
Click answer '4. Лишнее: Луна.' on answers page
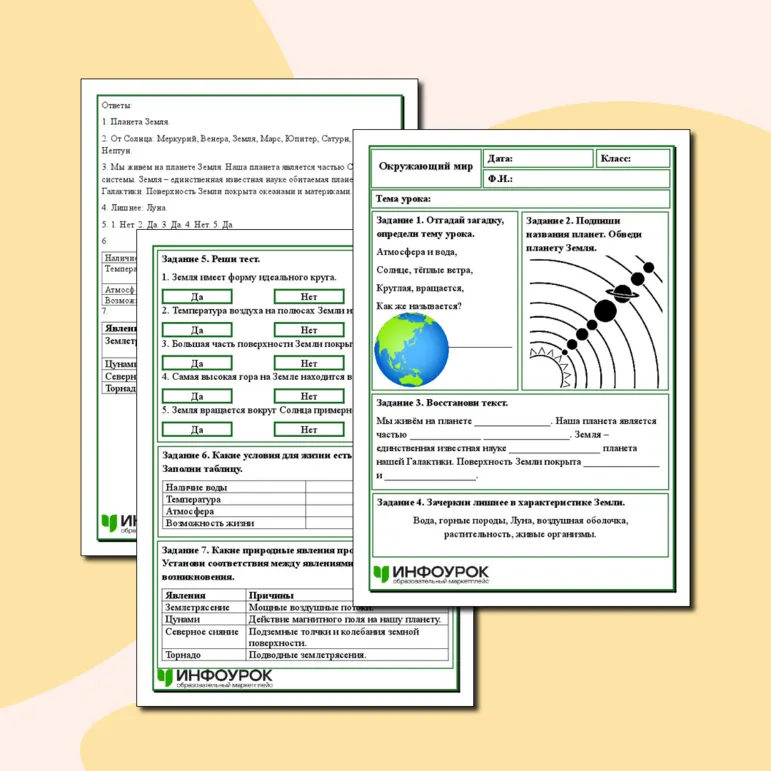pyautogui.click(x=134, y=208)
